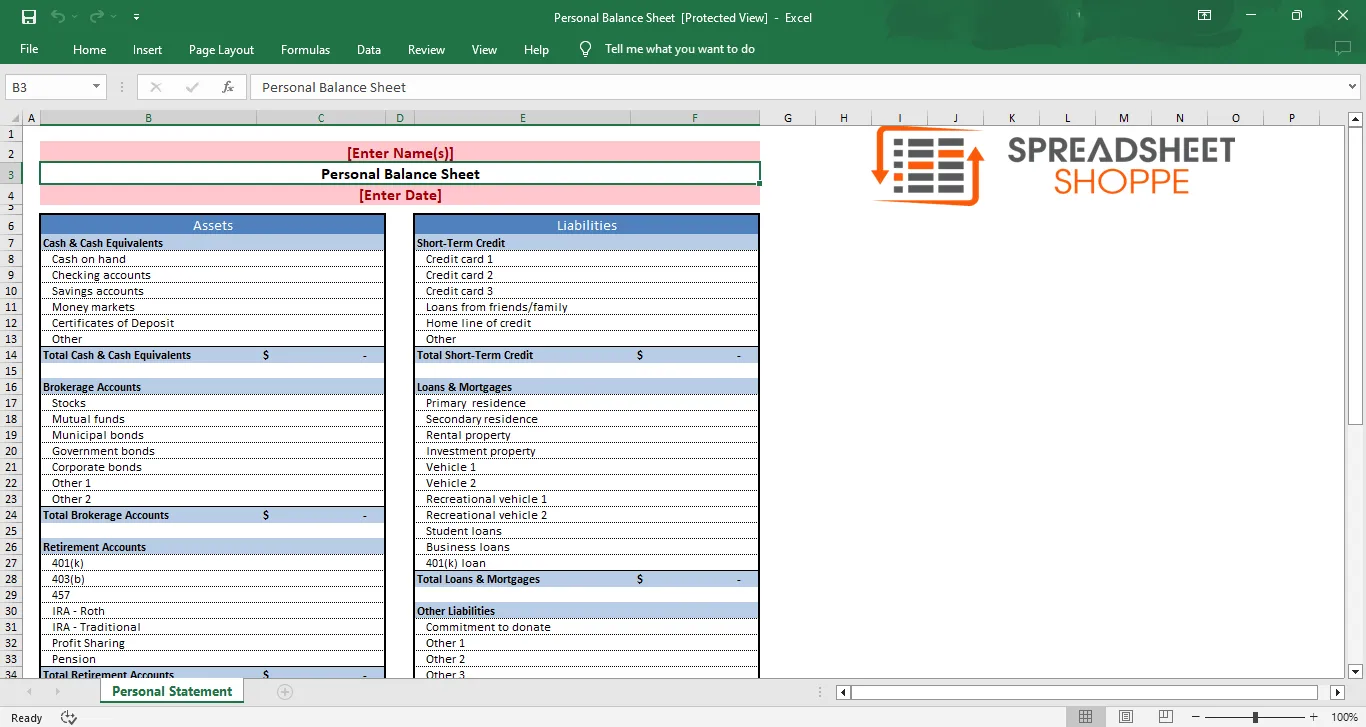The width and height of the screenshot is (1366, 727).
Task: Click the Insert Function fx icon
Action: point(228,87)
